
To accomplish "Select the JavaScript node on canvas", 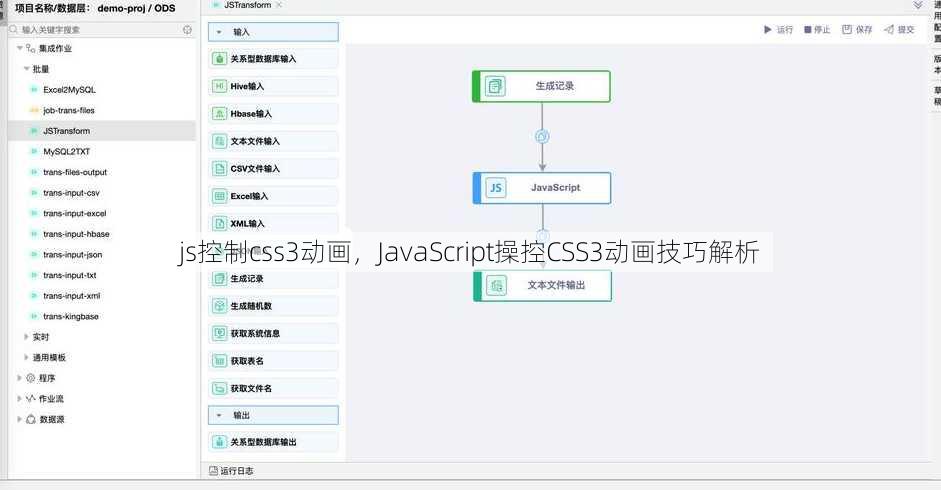I will 542,188.
